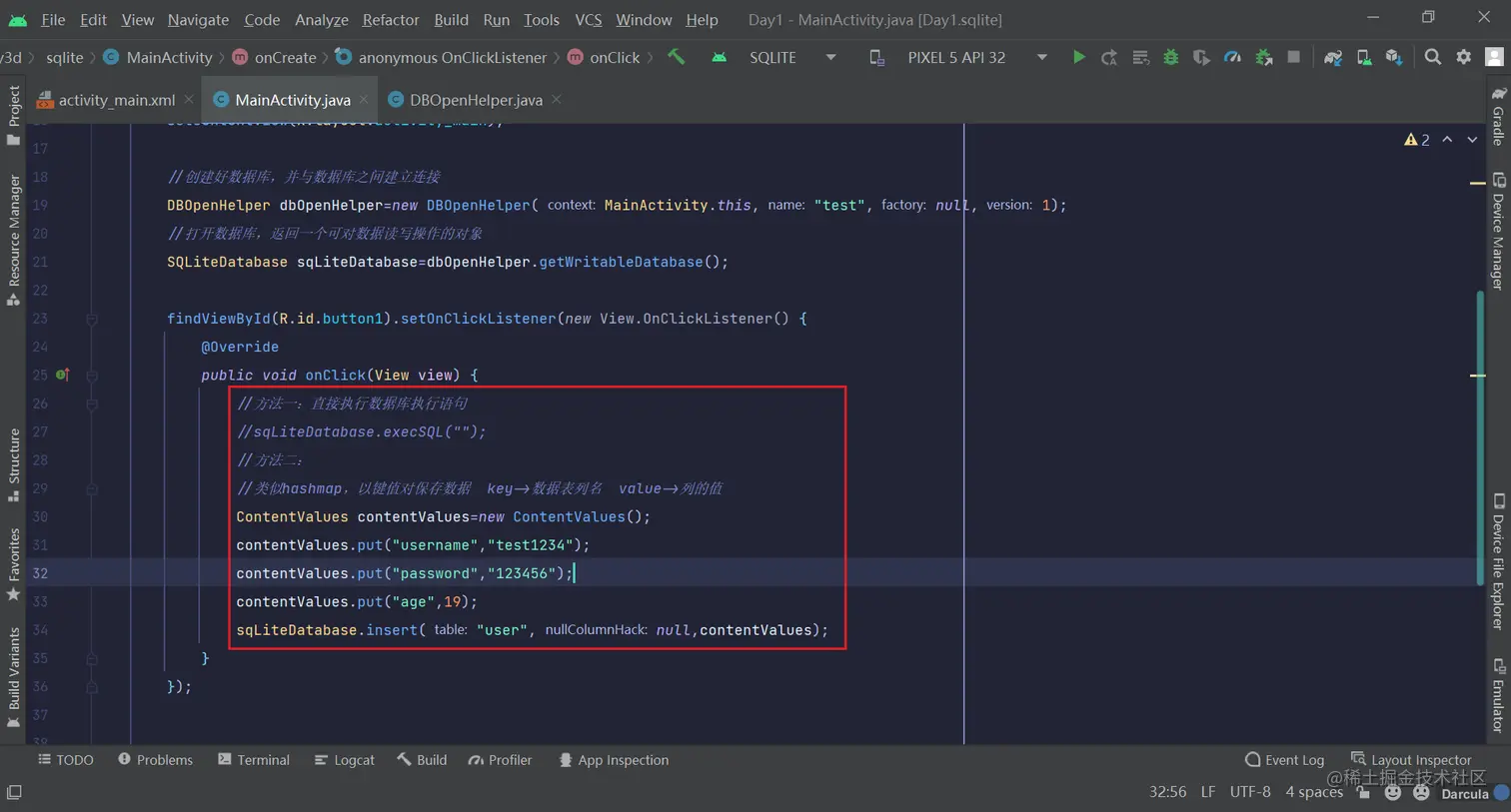This screenshot has height=812, width=1511.
Task: Open the Terminal tool window
Action: pyautogui.click(x=254, y=760)
